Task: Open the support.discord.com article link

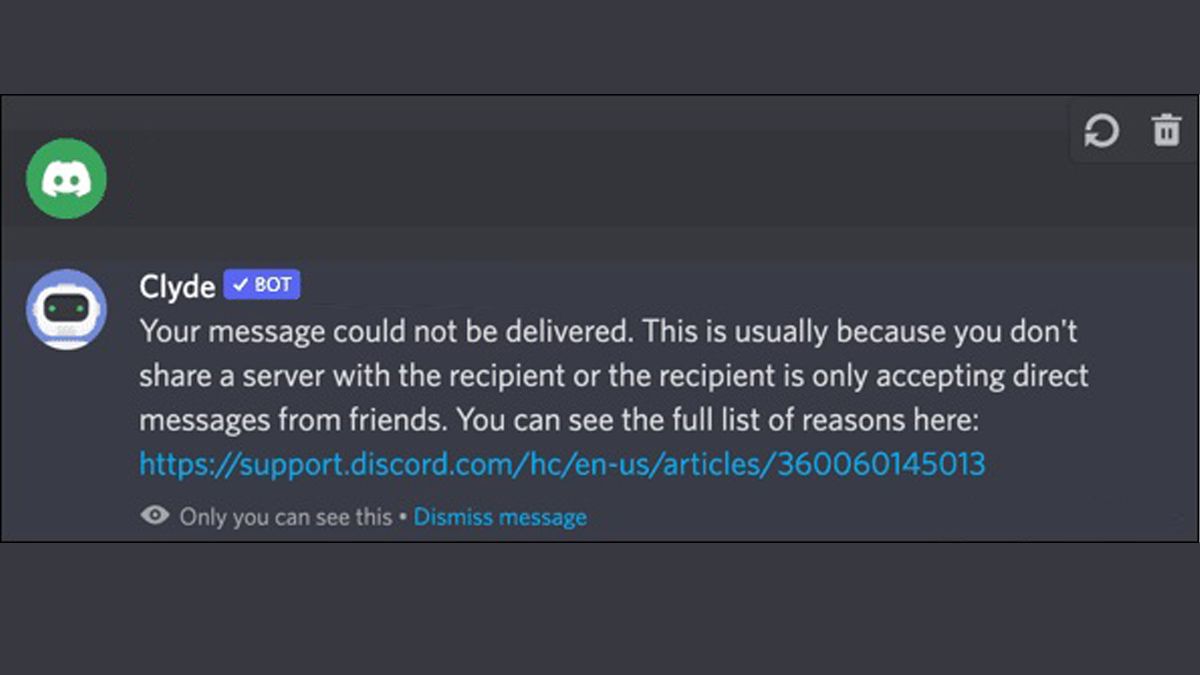Action: pyautogui.click(x=560, y=463)
